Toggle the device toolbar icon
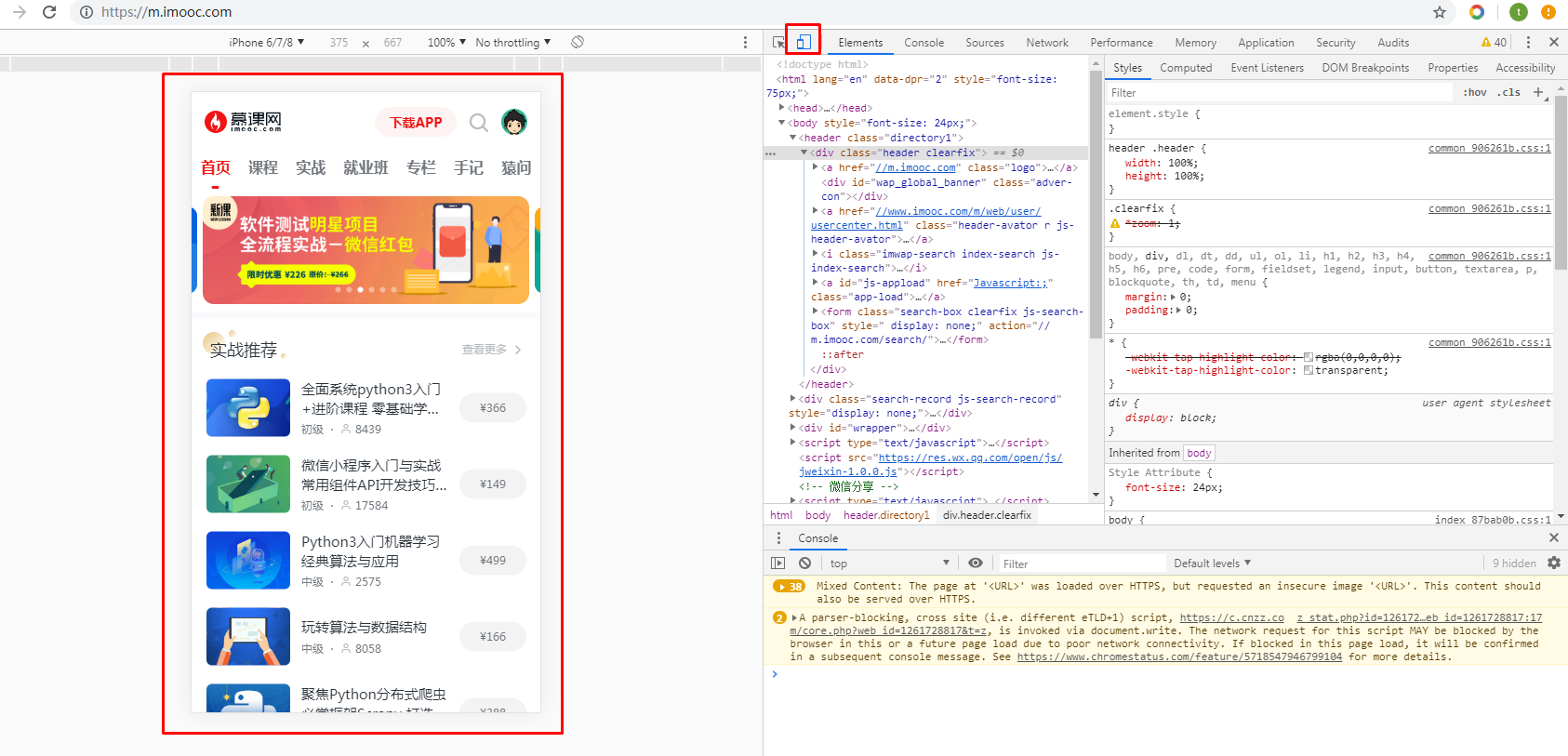 (x=804, y=42)
